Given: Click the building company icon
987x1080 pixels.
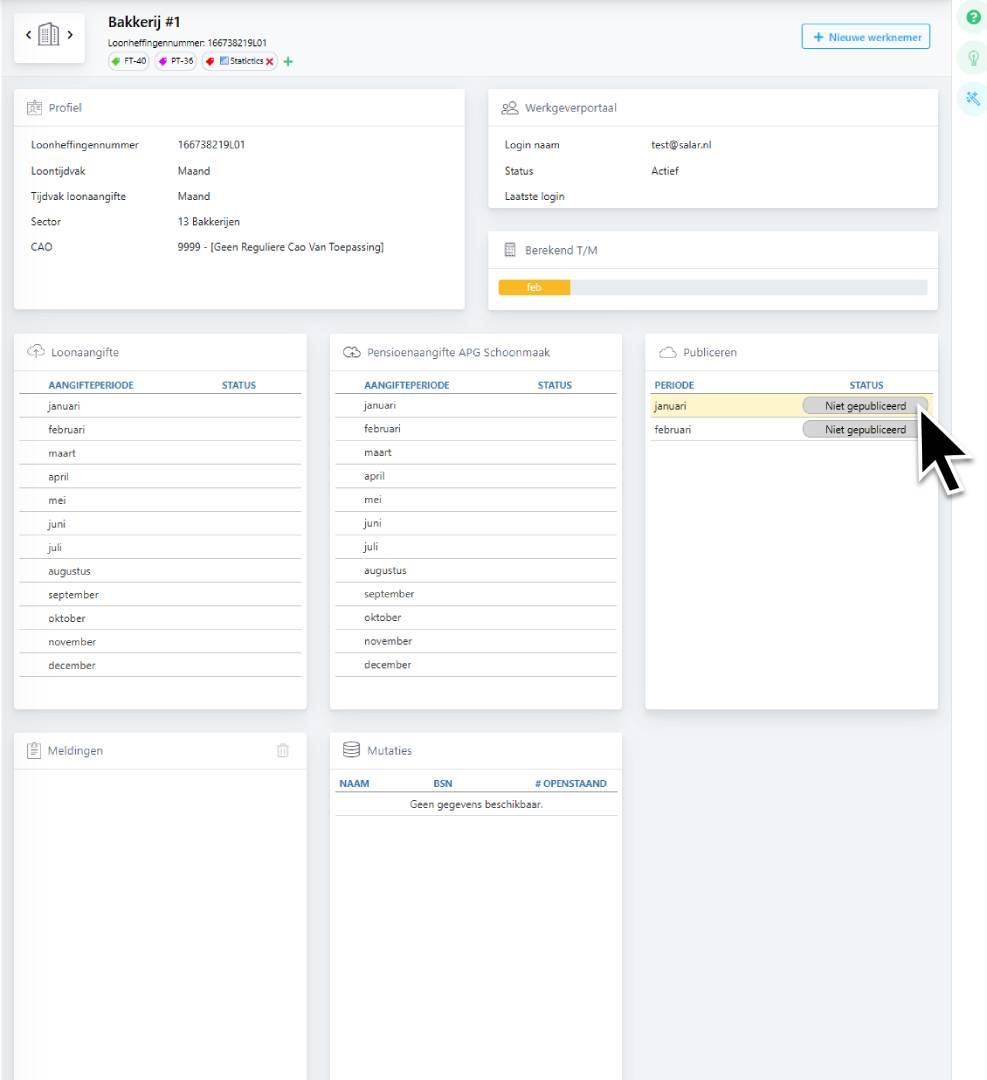Looking at the screenshot, I should 49,37.
